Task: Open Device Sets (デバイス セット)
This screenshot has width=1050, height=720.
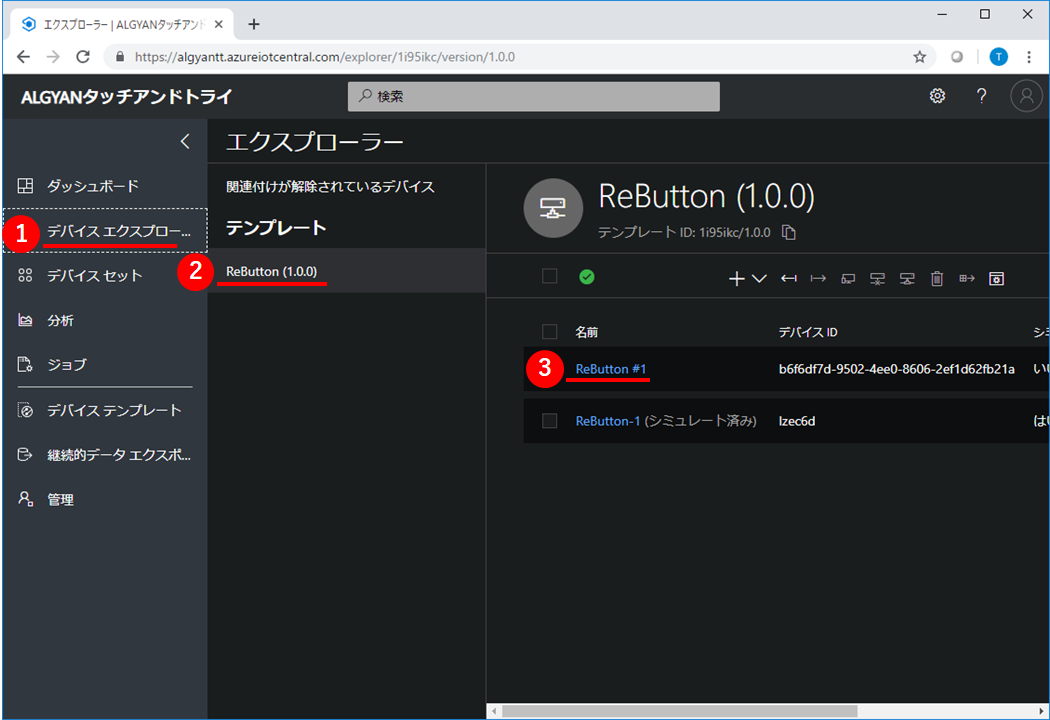Action: tap(94, 275)
